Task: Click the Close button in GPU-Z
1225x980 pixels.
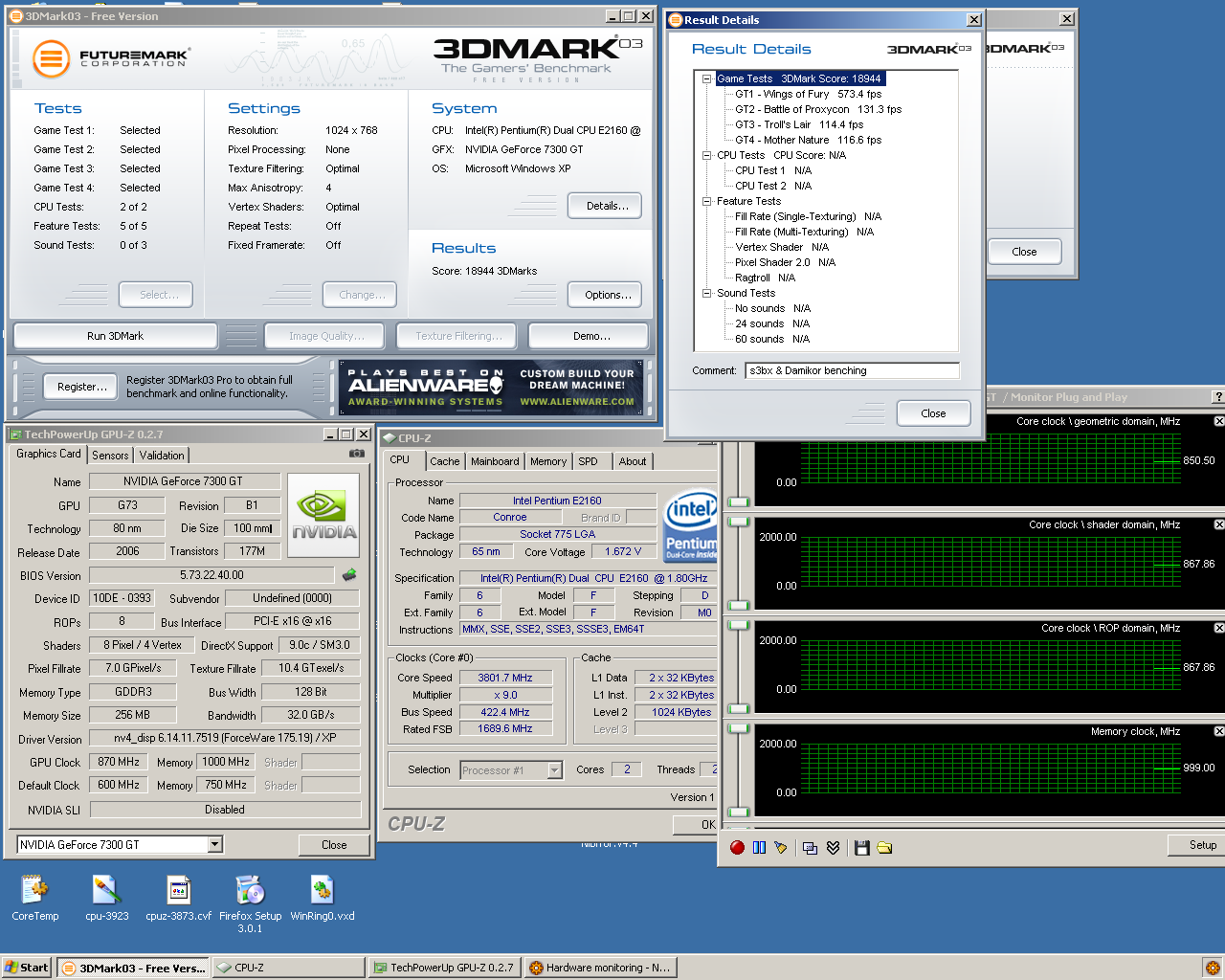Action: pyautogui.click(x=334, y=845)
